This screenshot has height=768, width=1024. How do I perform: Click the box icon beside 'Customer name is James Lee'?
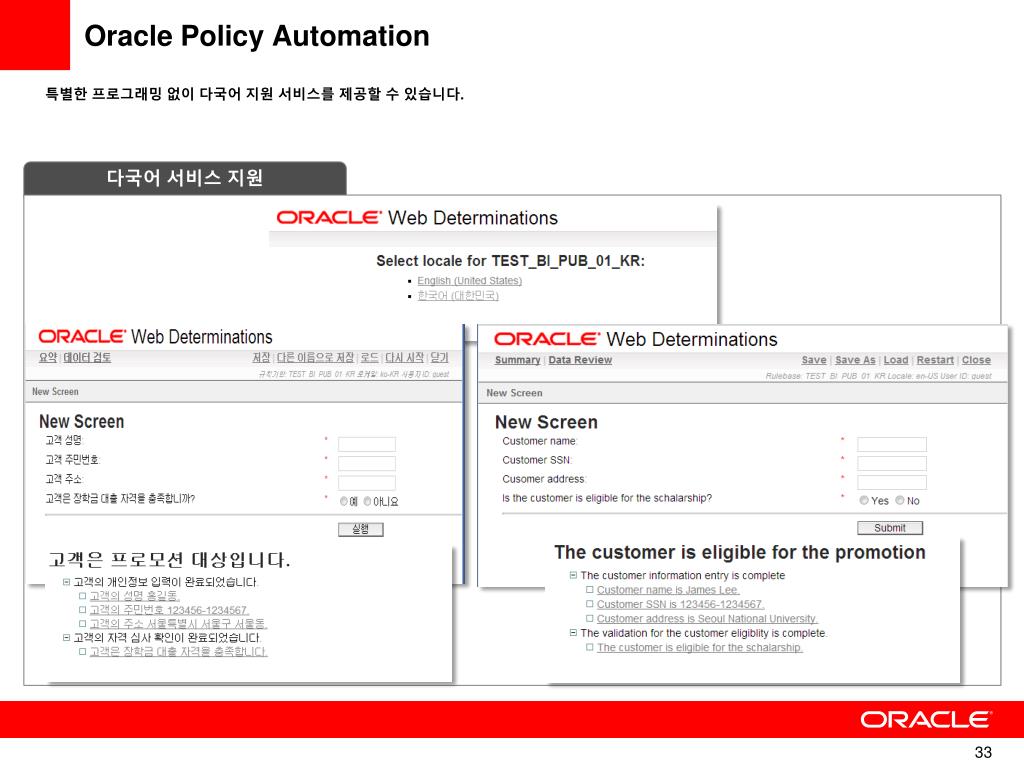pos(590,590)
